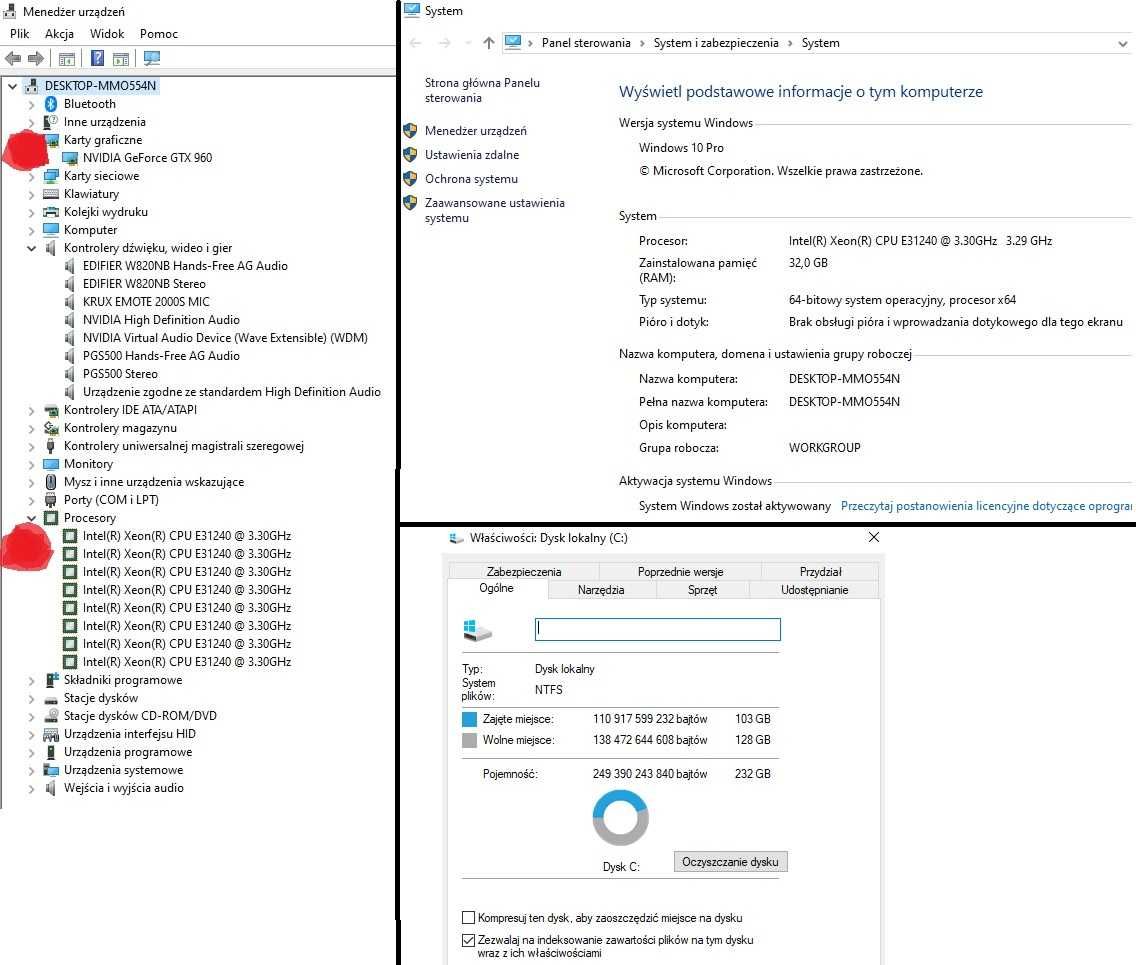
Task: Click 'System i zabezpieczenia' breadcrumb segment
Action: 716,43
